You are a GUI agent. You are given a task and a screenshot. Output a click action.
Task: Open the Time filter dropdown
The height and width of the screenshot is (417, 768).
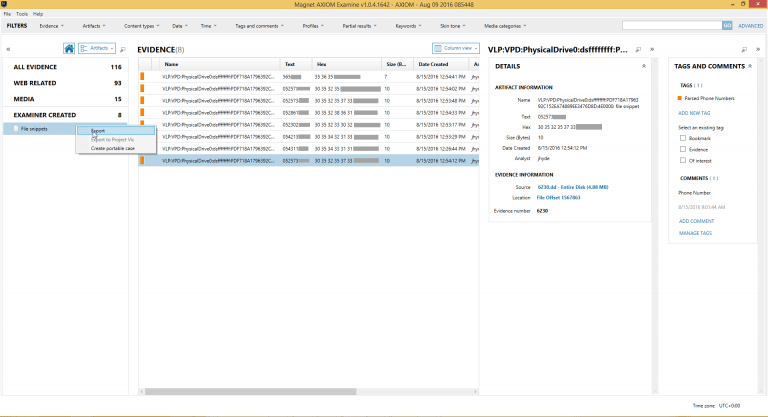pyautogui.click(x=208, y=26)
